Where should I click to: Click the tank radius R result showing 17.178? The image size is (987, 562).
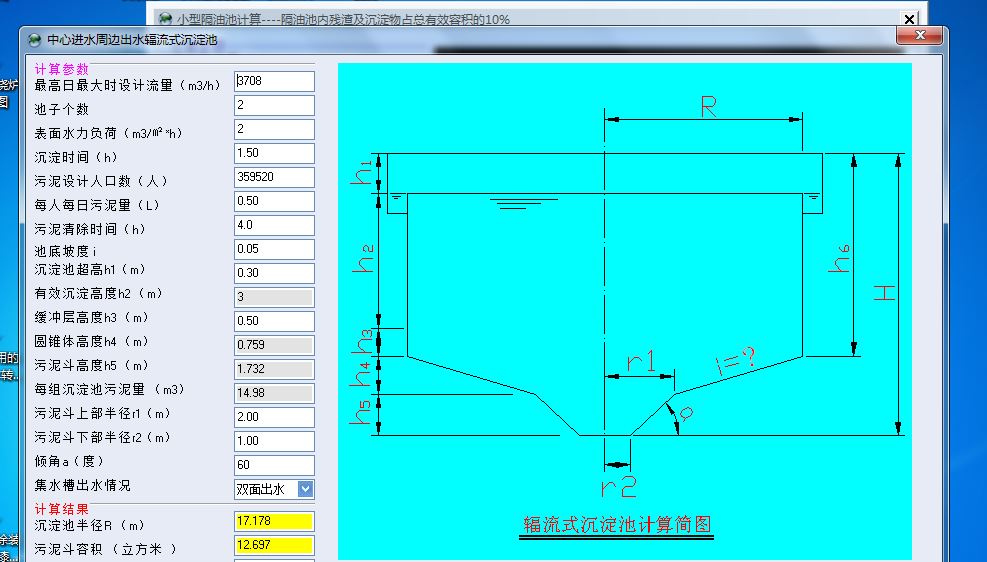point(274,521)
